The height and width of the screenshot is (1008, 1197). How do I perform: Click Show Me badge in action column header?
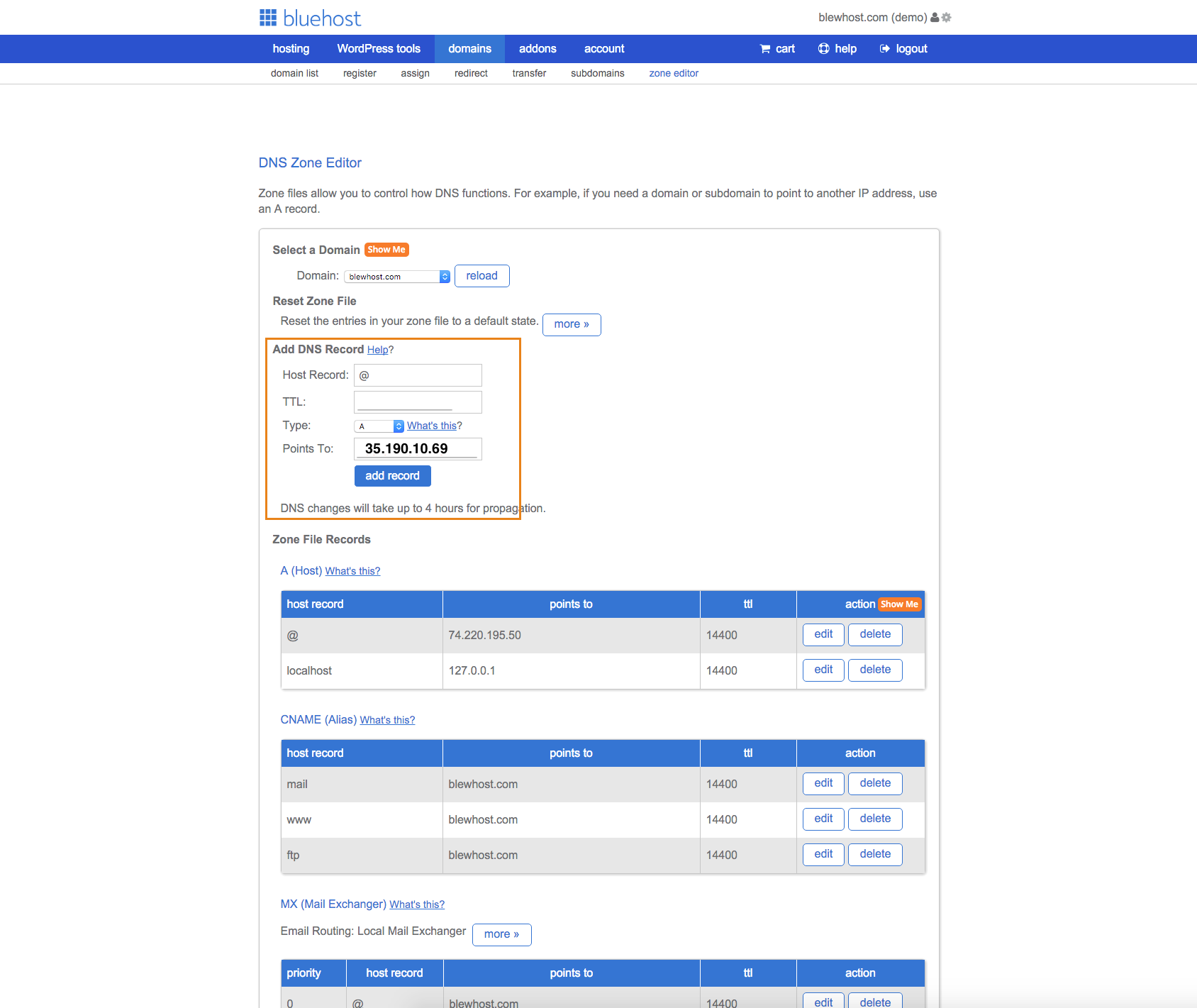click(x=899, y=604)
